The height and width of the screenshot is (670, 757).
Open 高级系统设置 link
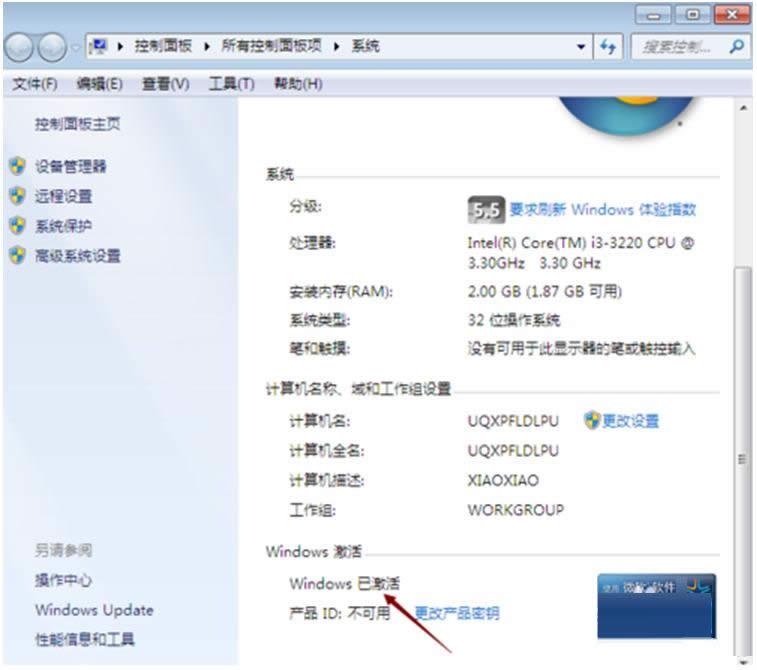pos(77,255)
